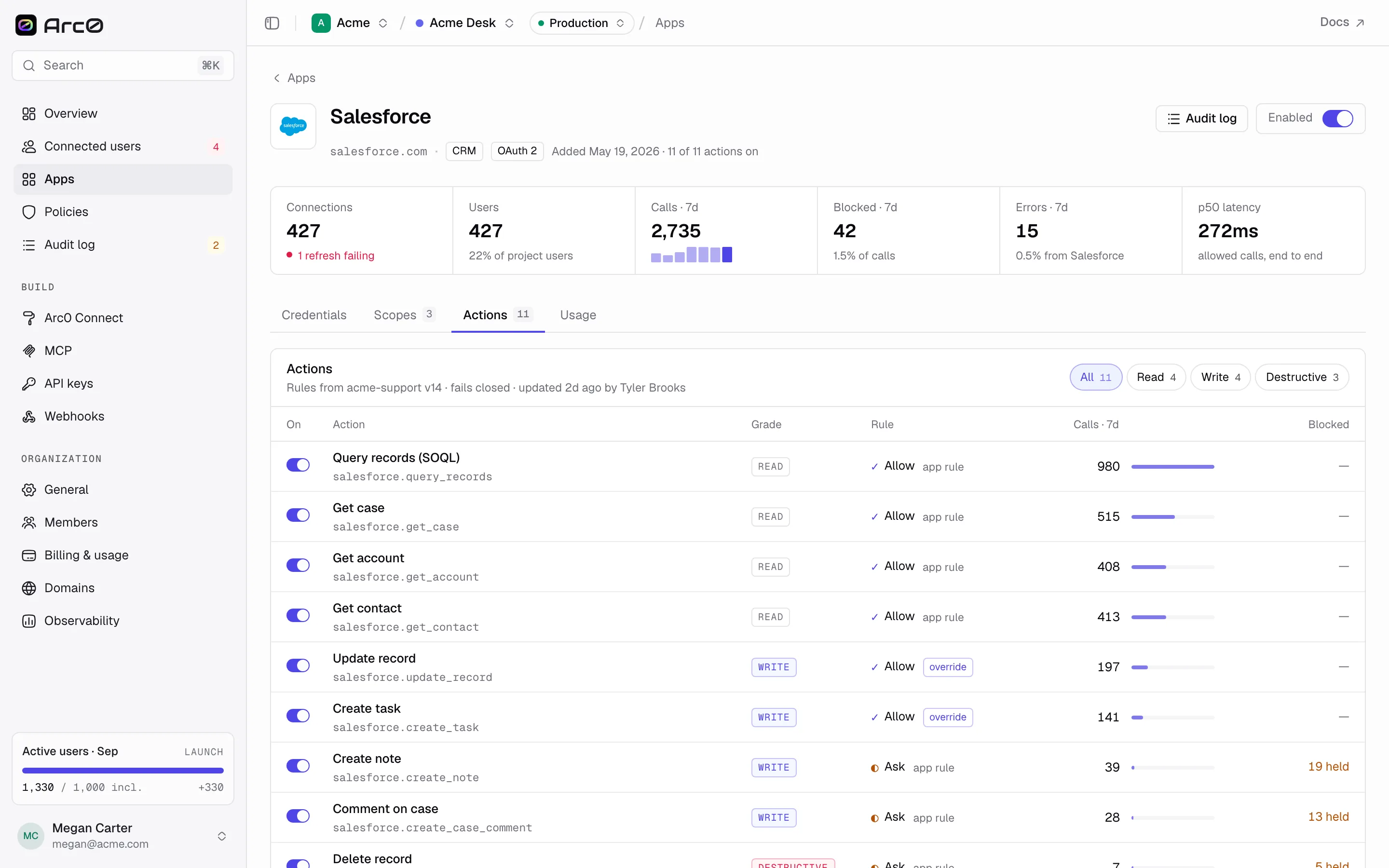1389x868 pixels.
Task: Turn off the Create task action
Action: click(x=298, y=715)
